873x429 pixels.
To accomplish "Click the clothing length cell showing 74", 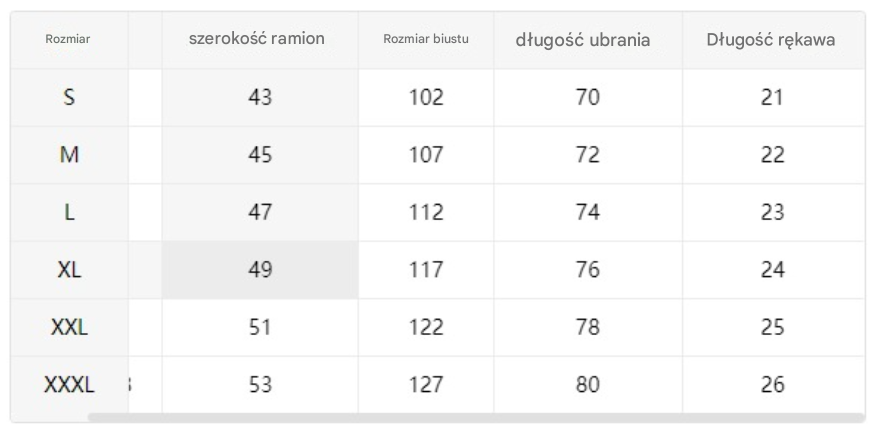I will (588, 213).
